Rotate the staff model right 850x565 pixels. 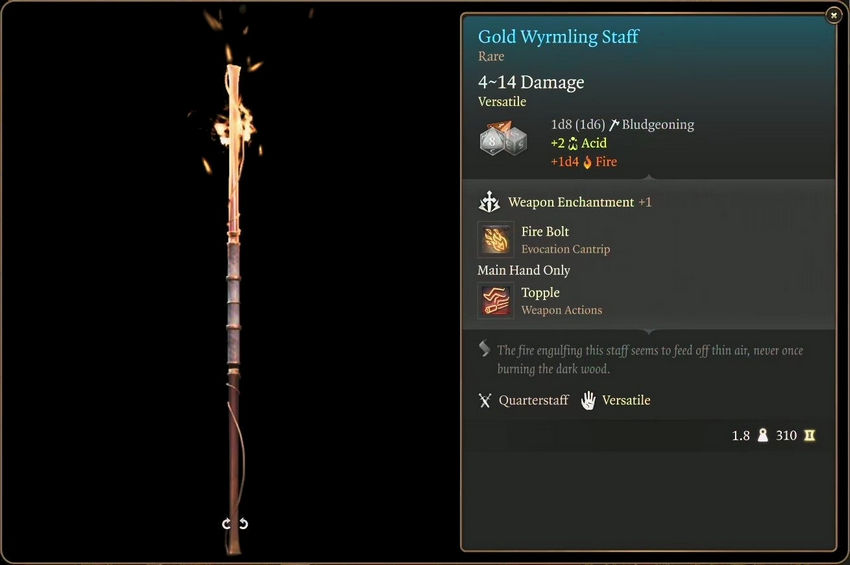243,524
